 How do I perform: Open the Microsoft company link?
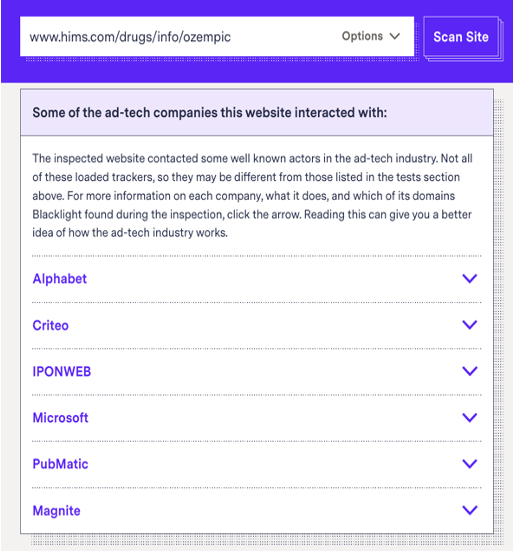(60, 418)
